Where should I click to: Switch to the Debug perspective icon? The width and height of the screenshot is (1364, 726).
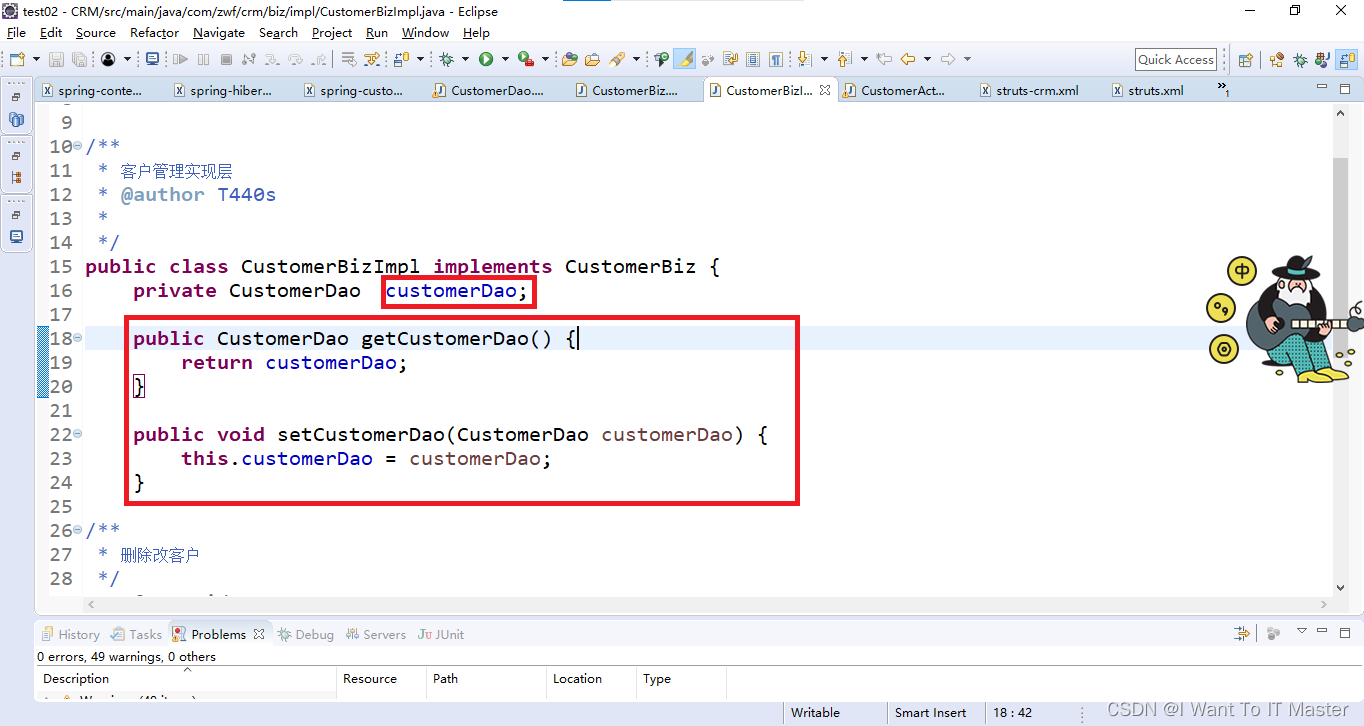pos(1300,60)
